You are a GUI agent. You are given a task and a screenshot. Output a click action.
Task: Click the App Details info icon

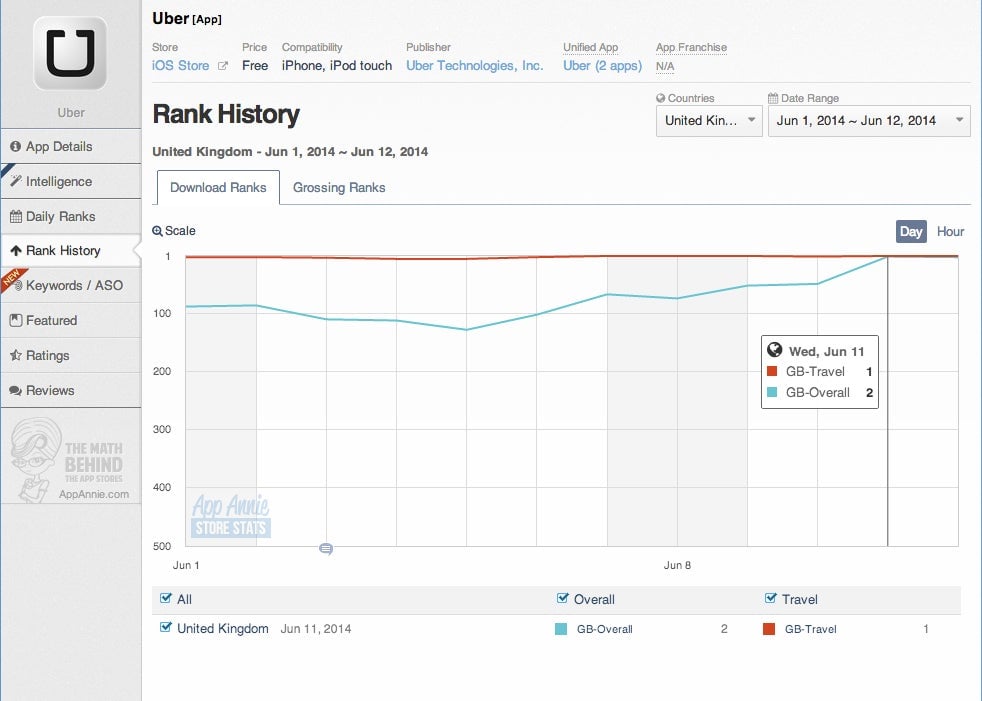pyautogui.click(x=16, y=147)
